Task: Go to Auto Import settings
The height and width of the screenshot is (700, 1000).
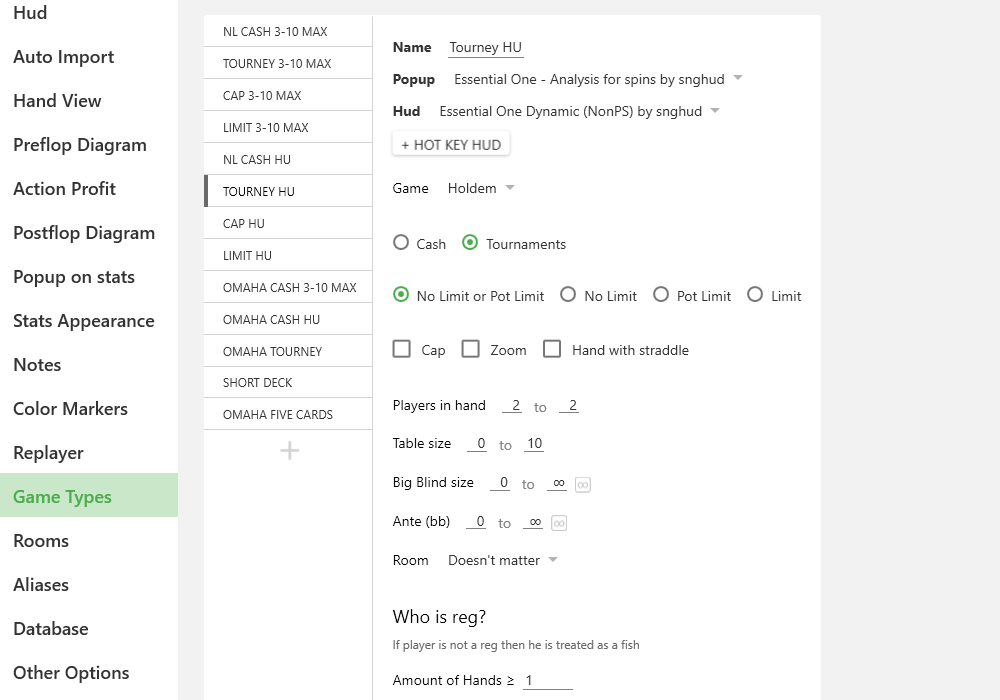Action: tap(89, 57)
